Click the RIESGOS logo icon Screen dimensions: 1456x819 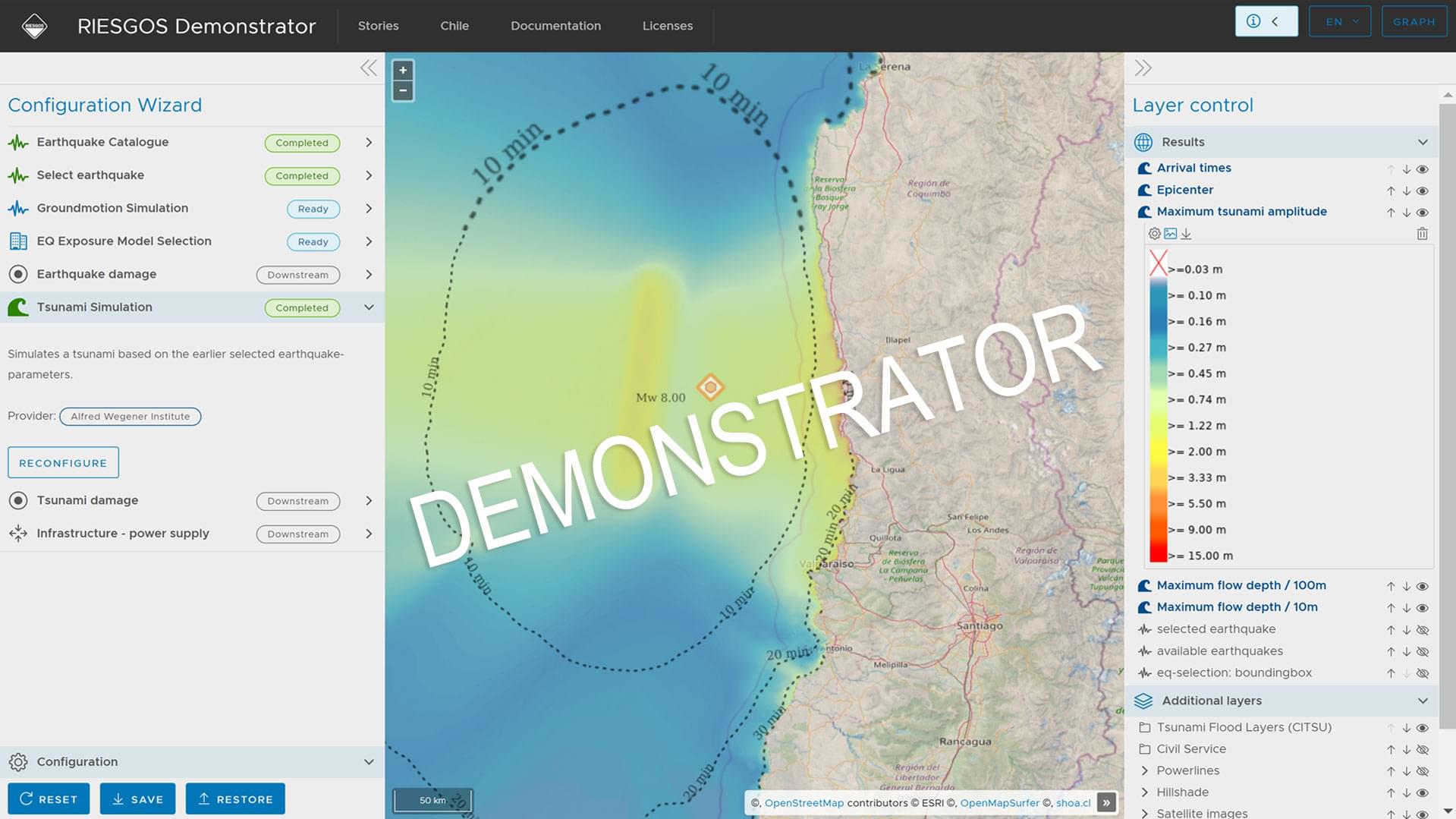(x=34, y=26)
